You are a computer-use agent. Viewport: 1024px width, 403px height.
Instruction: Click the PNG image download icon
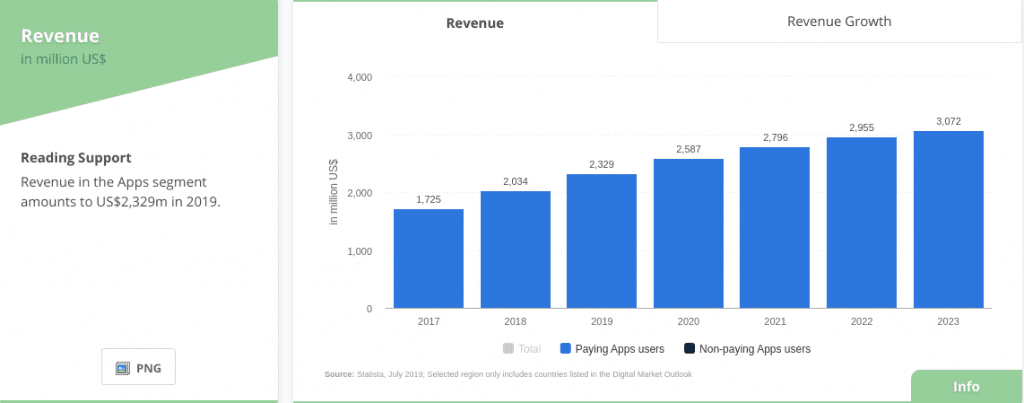pyautogui.click(x=122, y=368)
